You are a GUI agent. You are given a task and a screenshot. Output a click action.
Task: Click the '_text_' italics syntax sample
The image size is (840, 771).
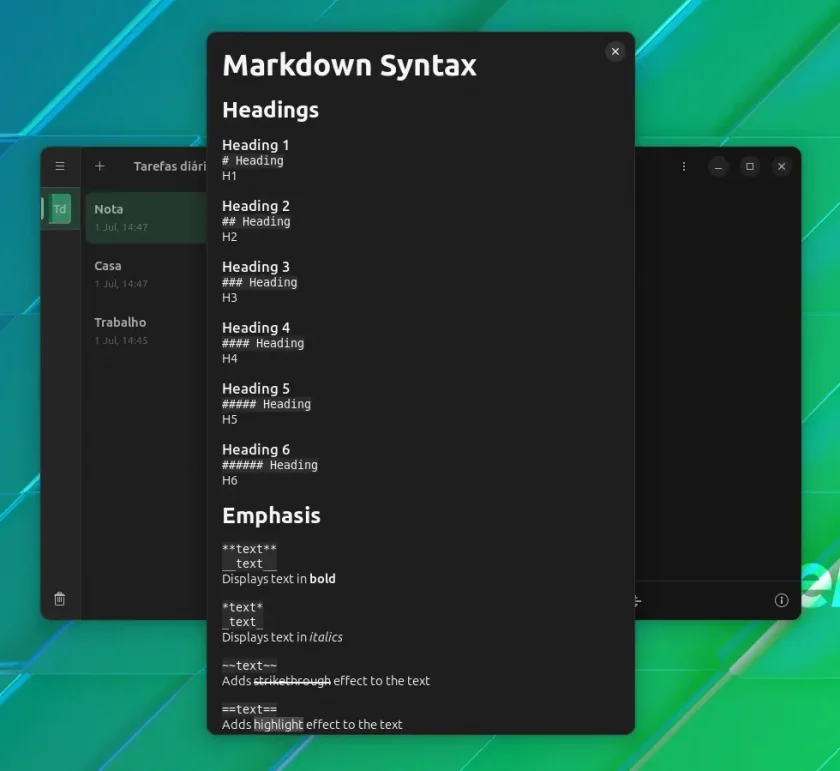point(242,622)
